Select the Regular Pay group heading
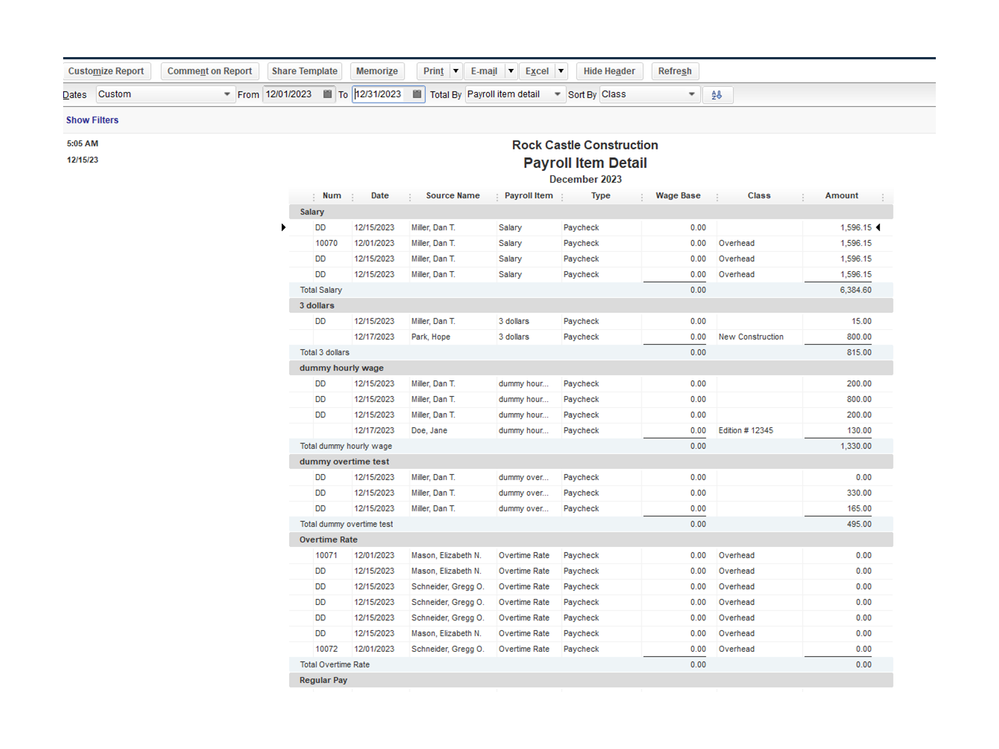Image resolution: width=999 pixels, height=749 pixels. click(591, 680)
